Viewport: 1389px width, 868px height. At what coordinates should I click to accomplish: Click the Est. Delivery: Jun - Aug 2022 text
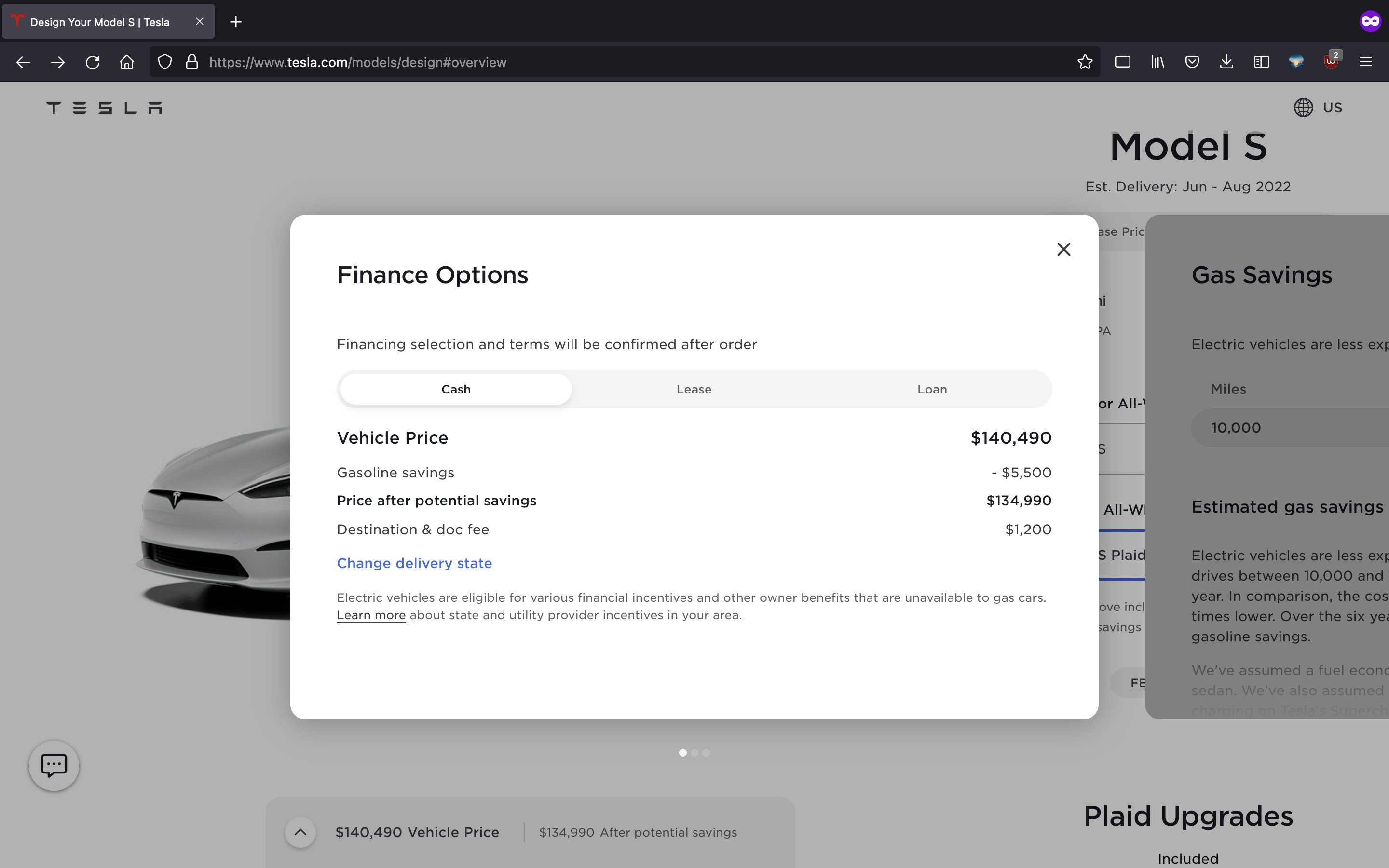pyautogui.click(x=1188, y=187)
